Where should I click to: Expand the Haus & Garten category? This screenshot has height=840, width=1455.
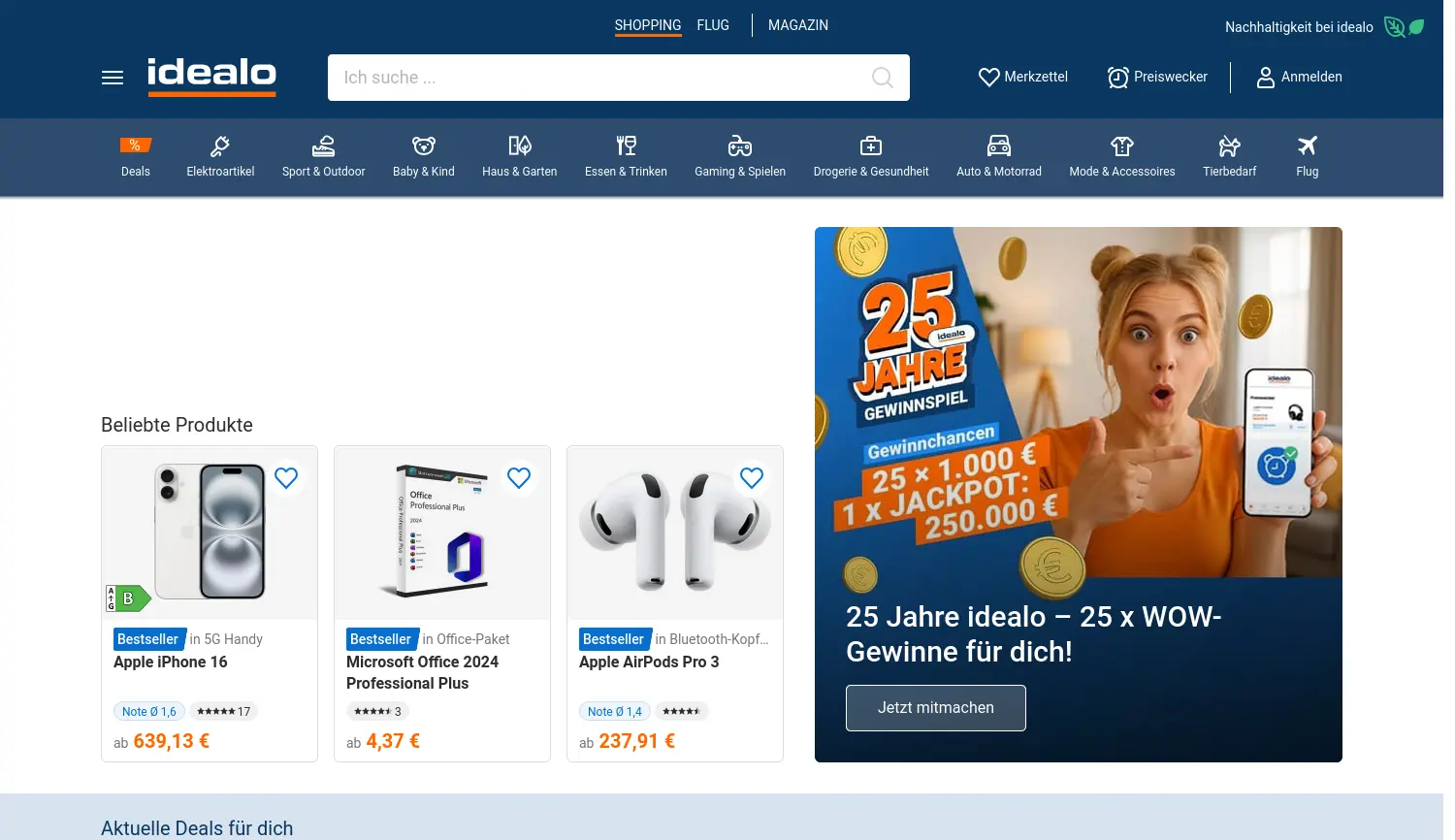click(x=519, y=157)
